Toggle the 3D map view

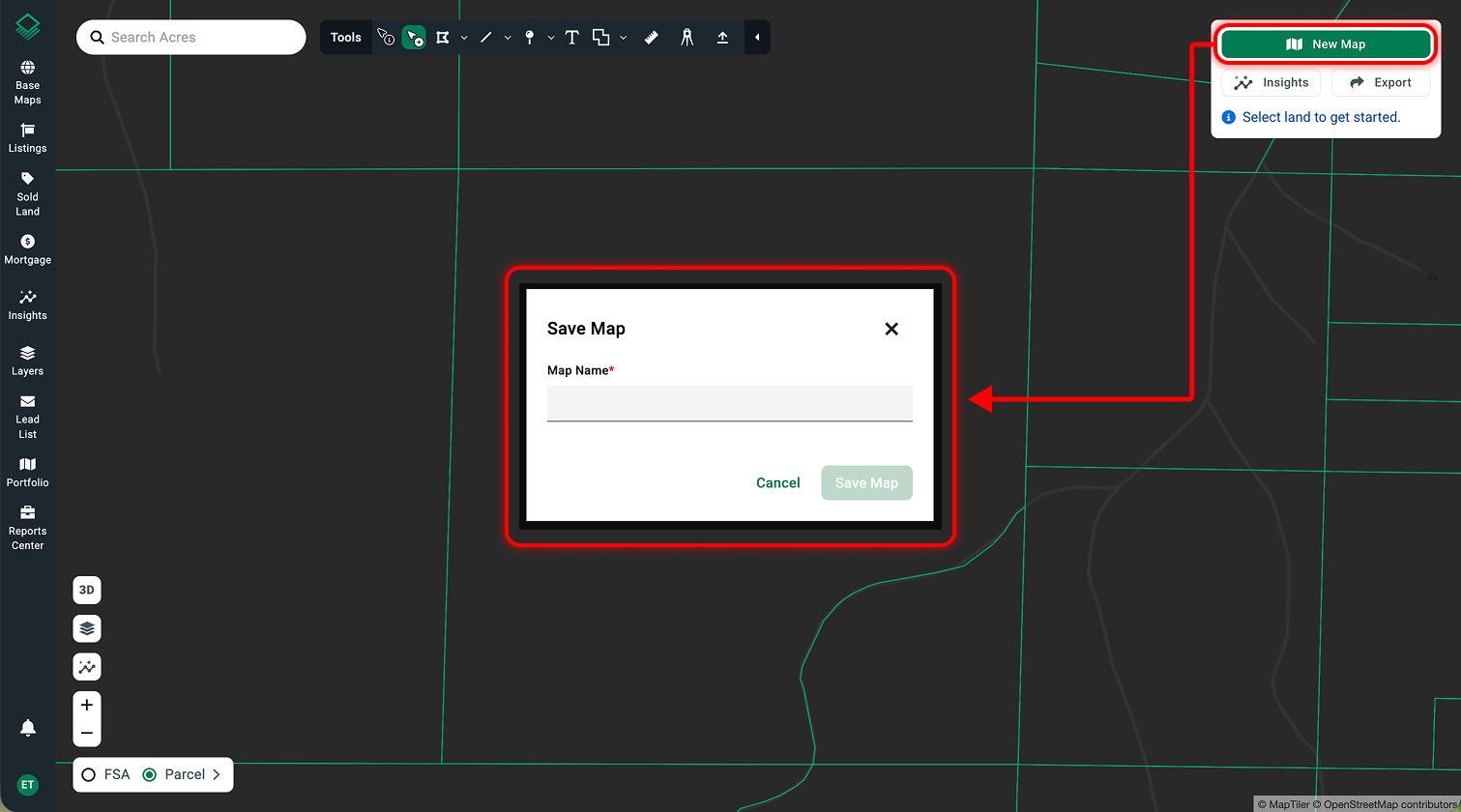pyautogui.click(x=87, y=590)
